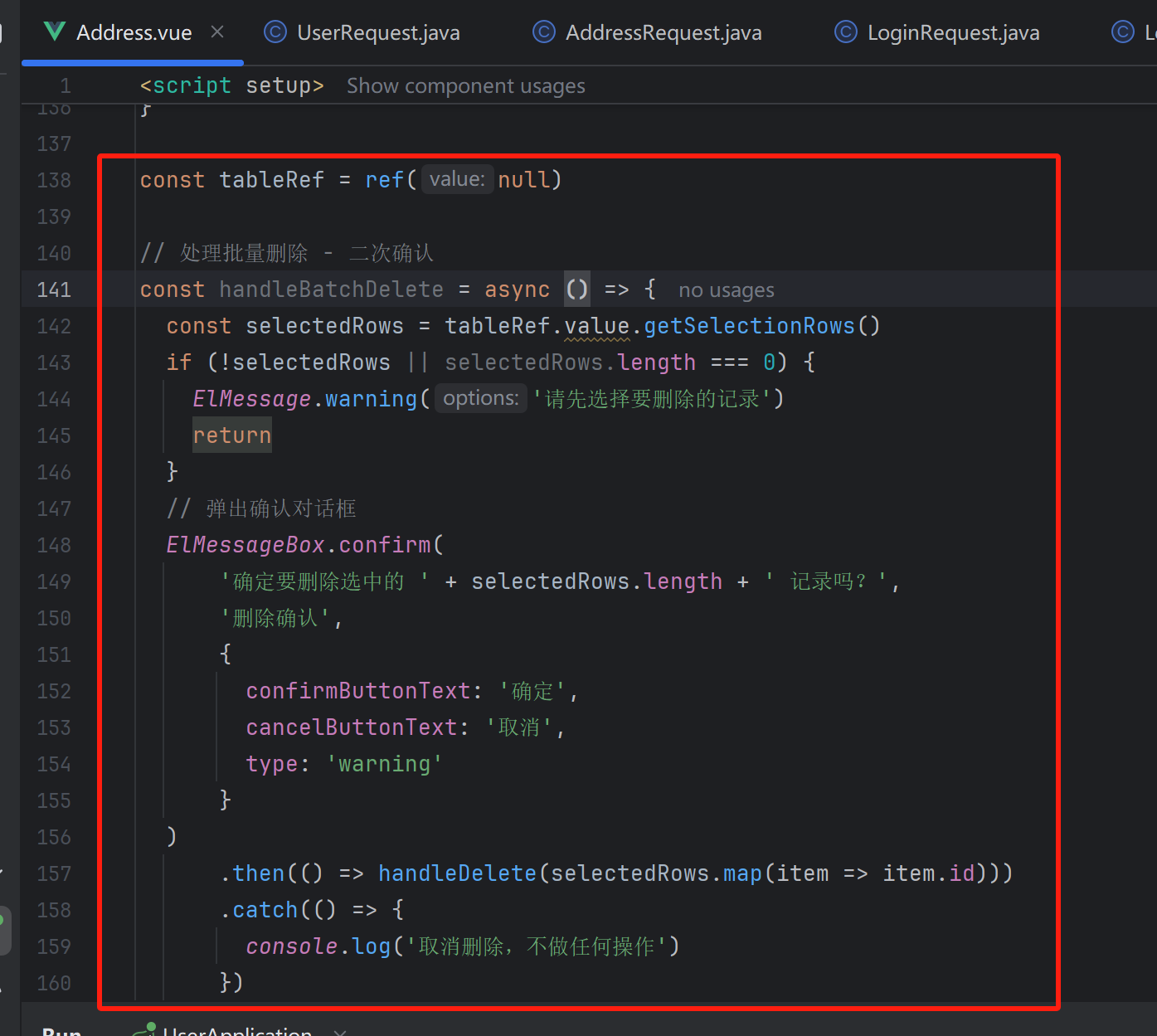The width and height of the screenshot is (1157, 1036).
Task: Close the Address.vue tab
Action: click(217, 32)
